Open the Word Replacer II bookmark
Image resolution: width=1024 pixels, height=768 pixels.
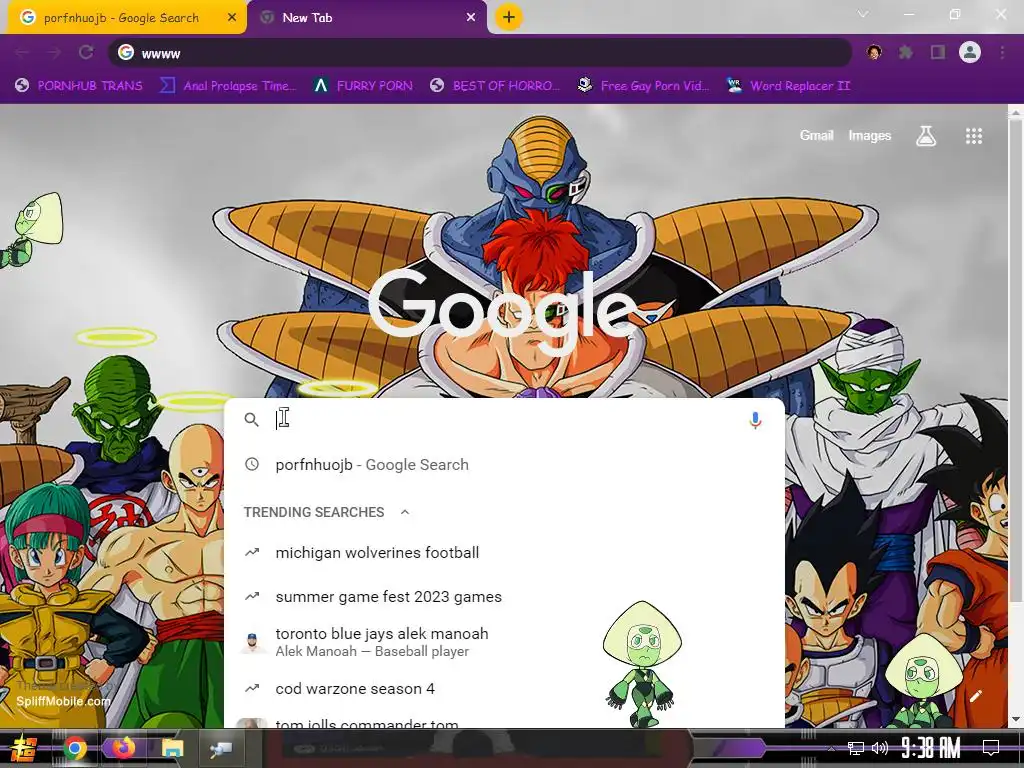[788, 86]
